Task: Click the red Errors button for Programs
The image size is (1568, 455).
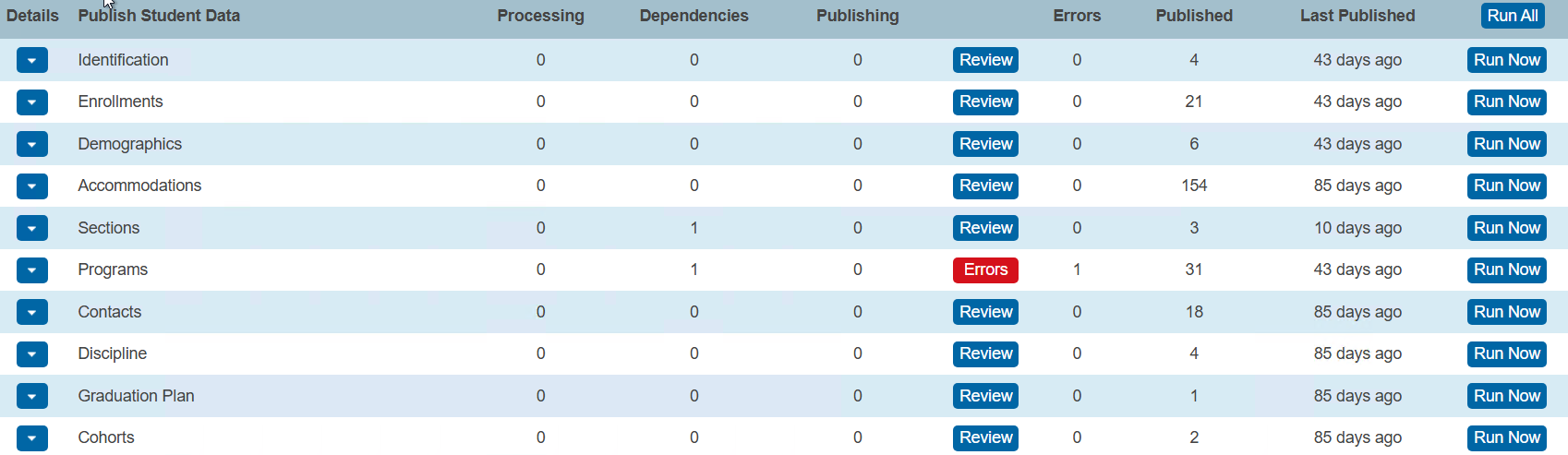Action: (x=985, y=269)
